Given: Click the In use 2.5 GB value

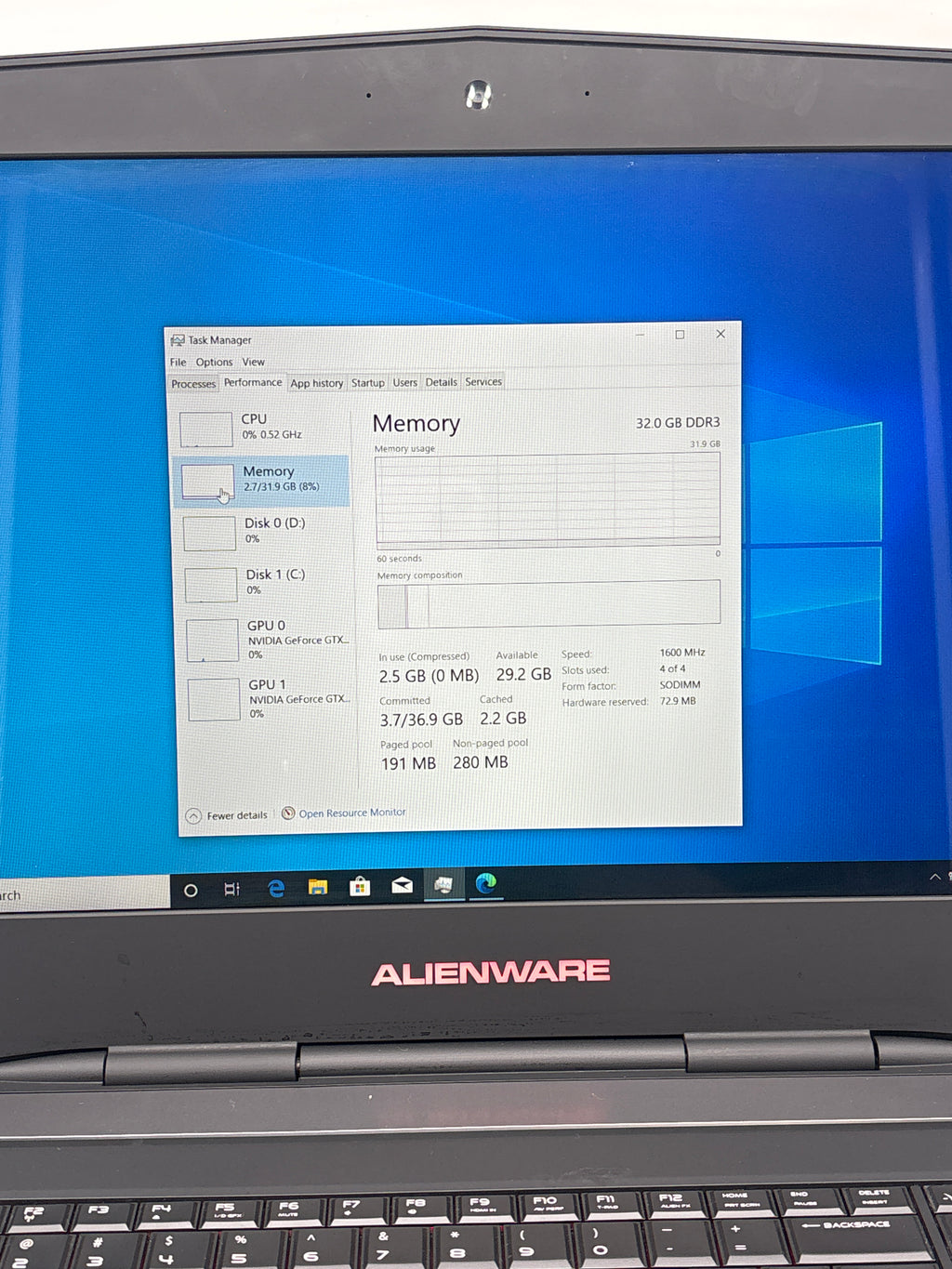Looking at the screenshot, I should [x=429, y=676].
